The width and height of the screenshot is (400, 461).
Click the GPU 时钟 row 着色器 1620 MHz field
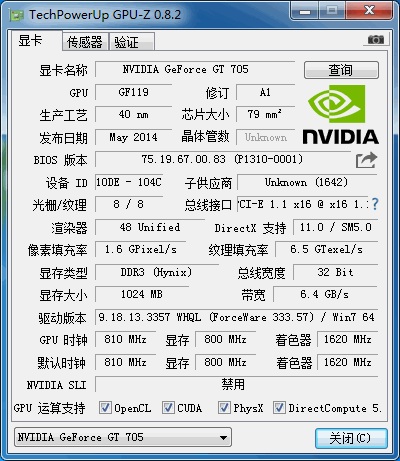[348, 339]
